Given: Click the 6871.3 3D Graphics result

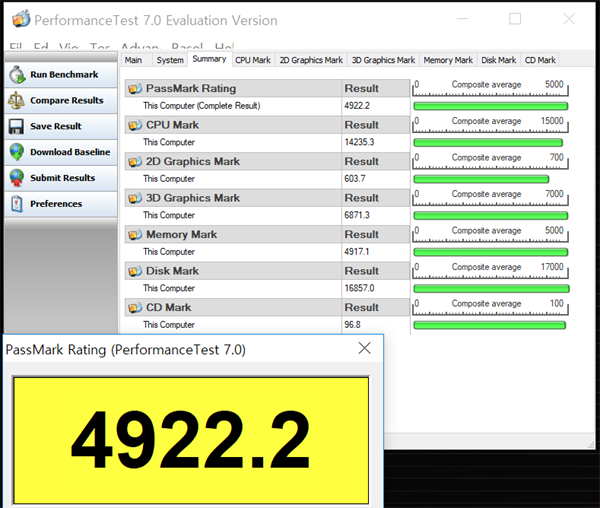Looking at the screenshot, I should click(357, 215).
